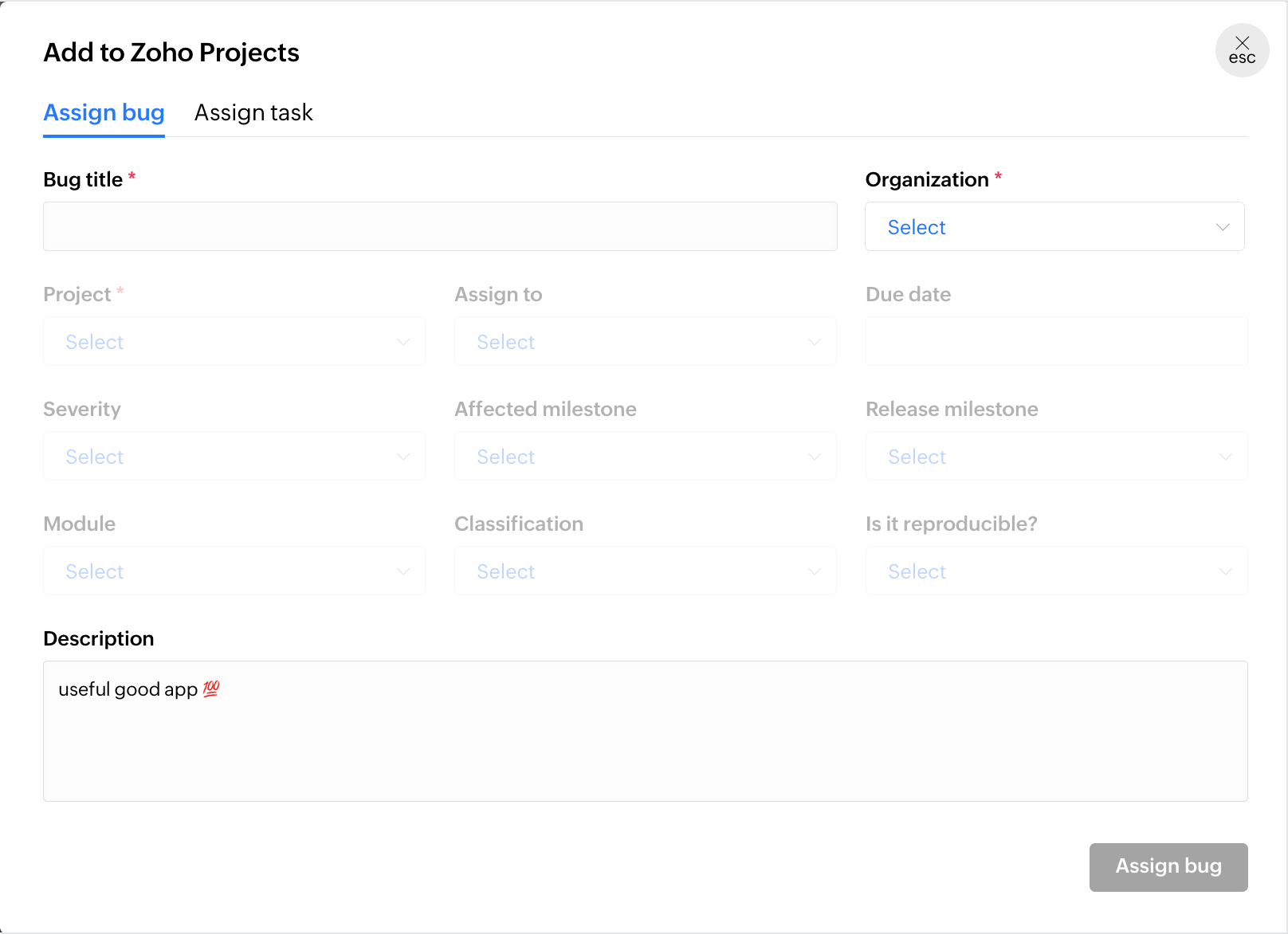Image resolution: width=1288 pixels, height=934 pixels.
Task: Open the Release milestone dropdown
Action: pyautogui.click(x=1056, y=457)
